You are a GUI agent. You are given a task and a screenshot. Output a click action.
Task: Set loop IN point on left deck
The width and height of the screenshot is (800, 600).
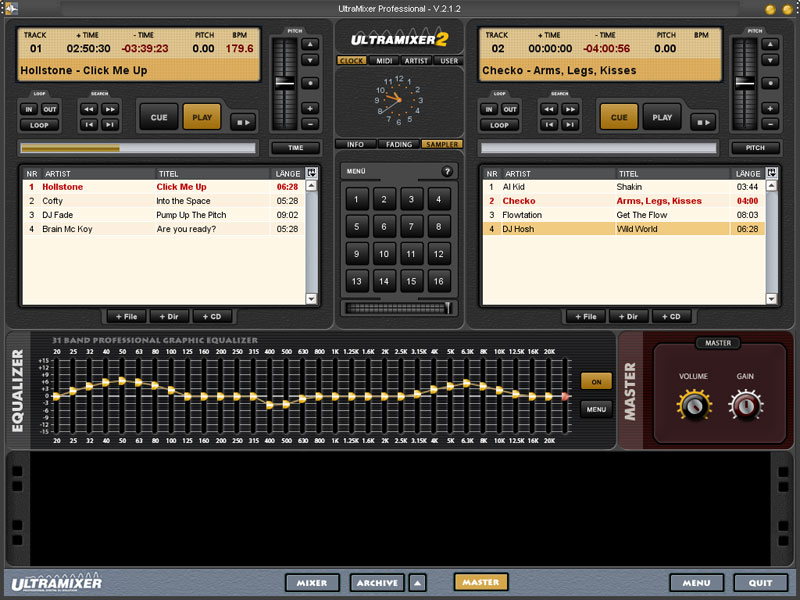pos(29,109)
